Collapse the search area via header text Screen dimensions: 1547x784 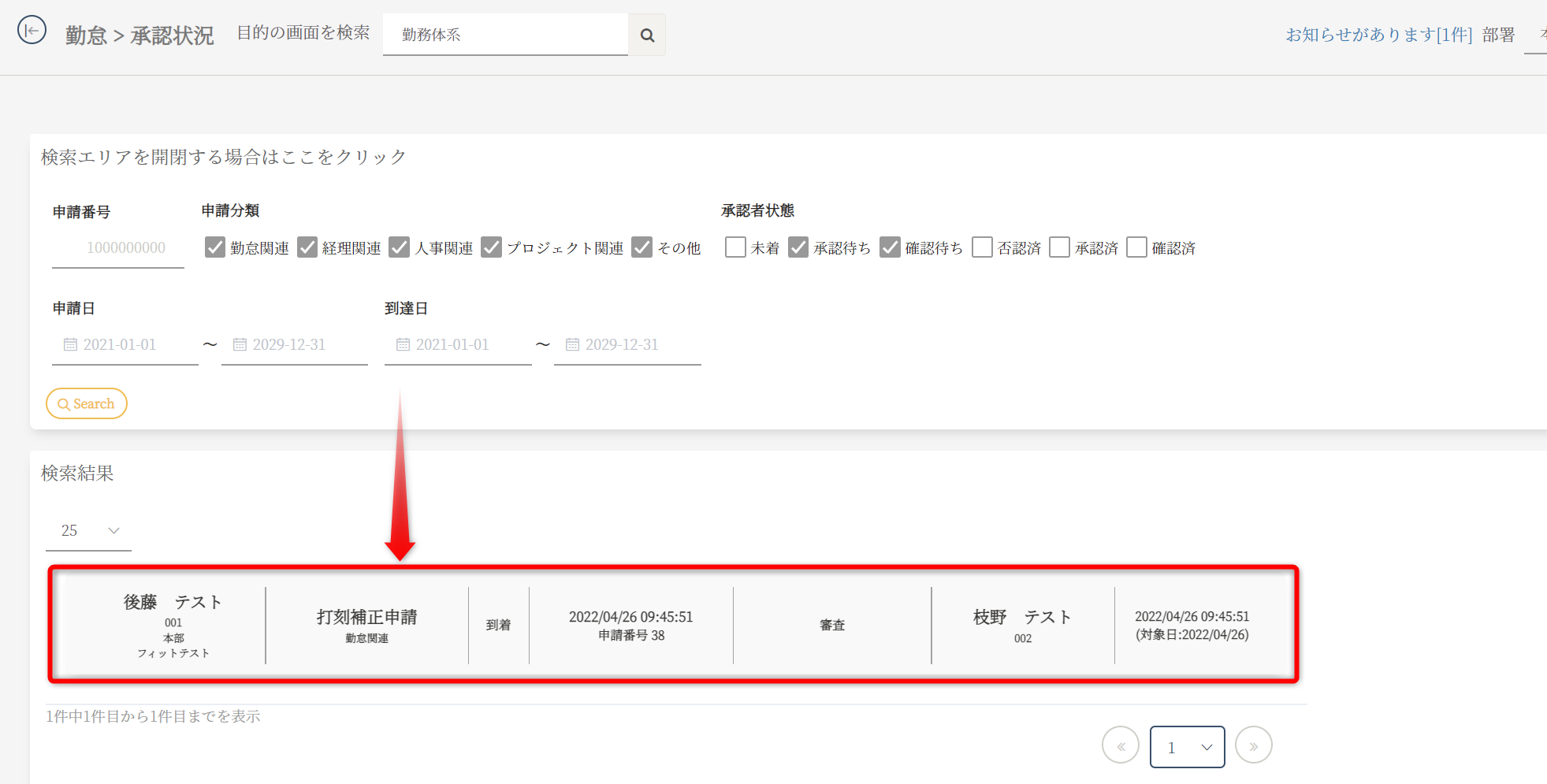click(x=223, y=157)
